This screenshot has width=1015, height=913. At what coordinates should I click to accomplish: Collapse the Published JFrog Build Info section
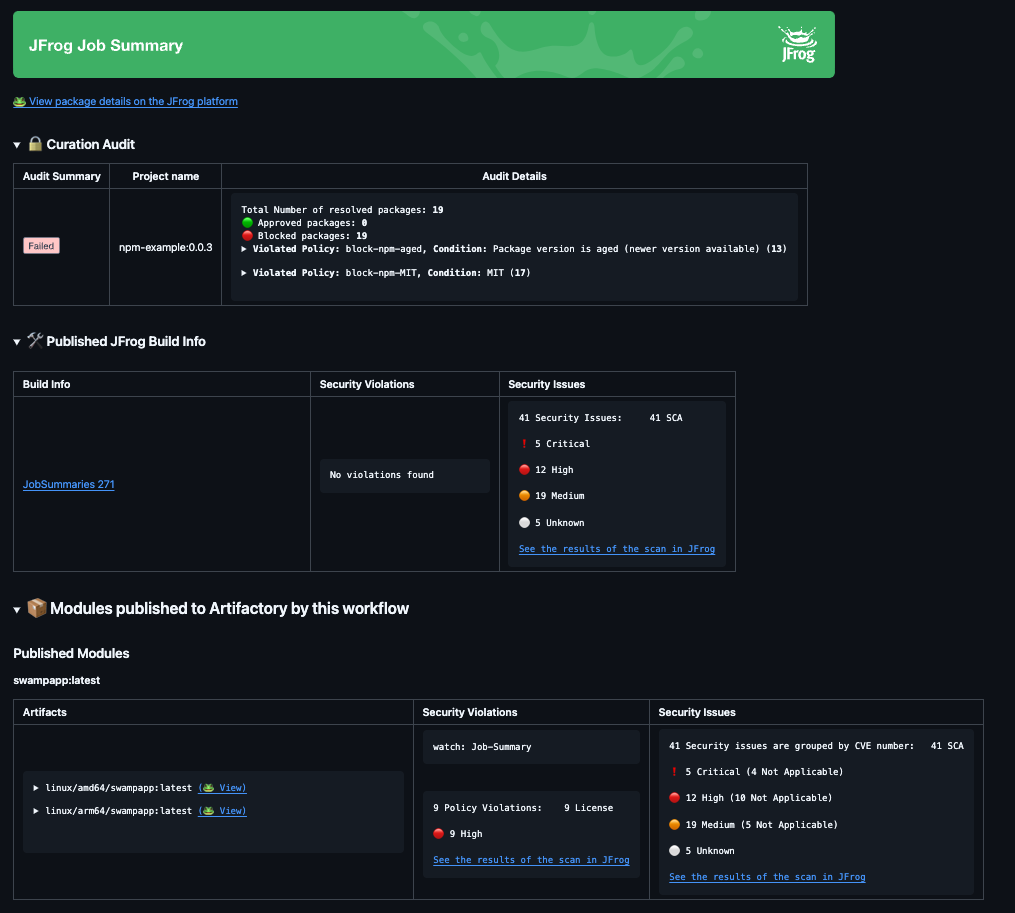pyautogui.click(x=17, y=342)
